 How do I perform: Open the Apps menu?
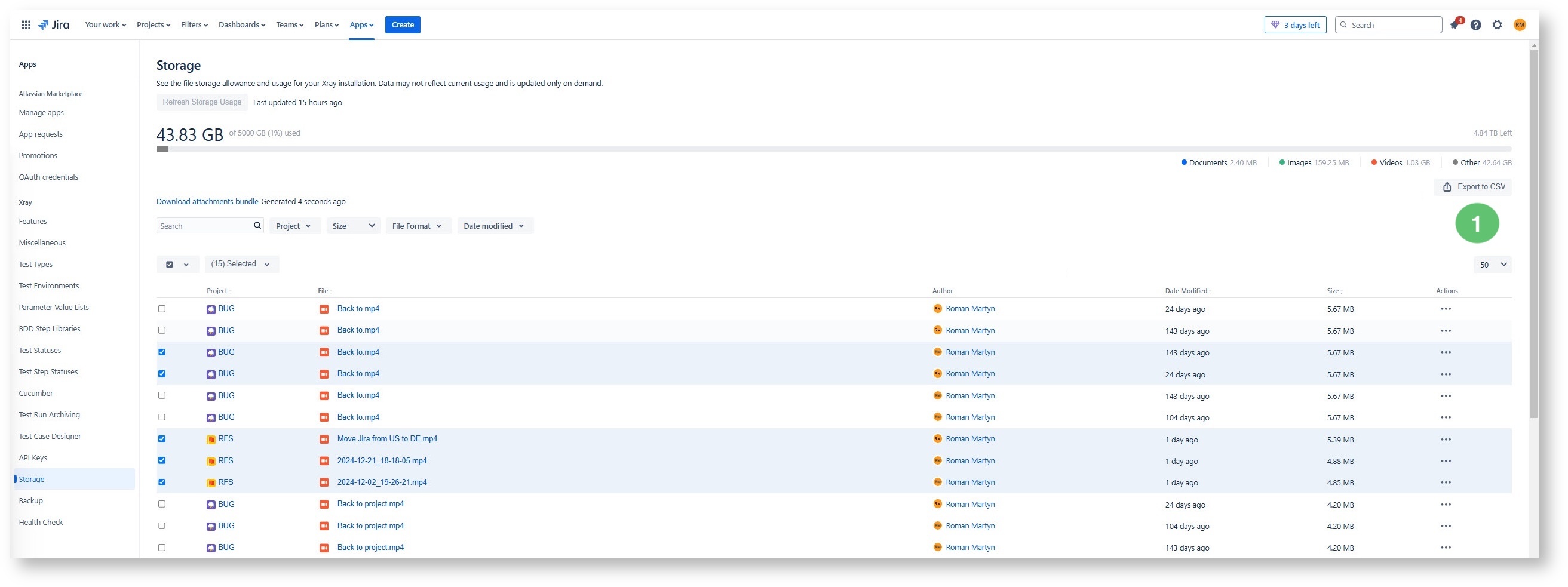click(361, 25)
